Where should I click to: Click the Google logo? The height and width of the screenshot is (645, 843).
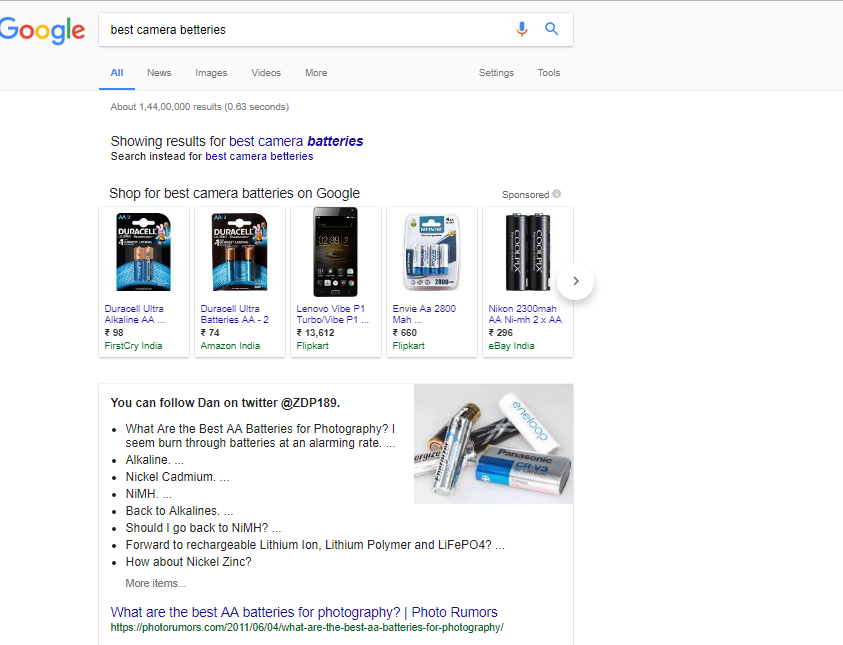[x=42, y=30]
